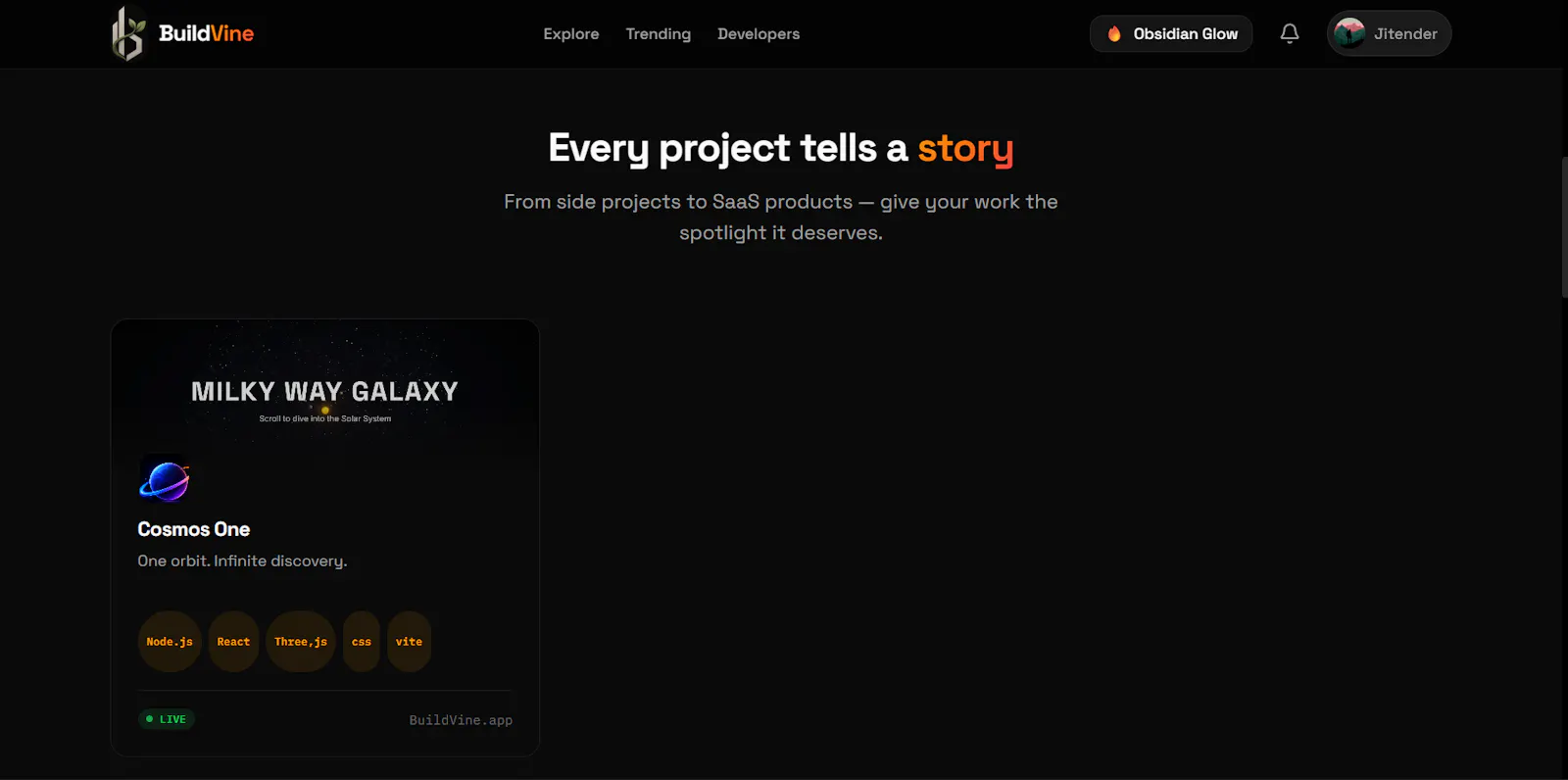Open the Jitender user menu
The height and width of the screenshot is (780, 1568).
1389,33
